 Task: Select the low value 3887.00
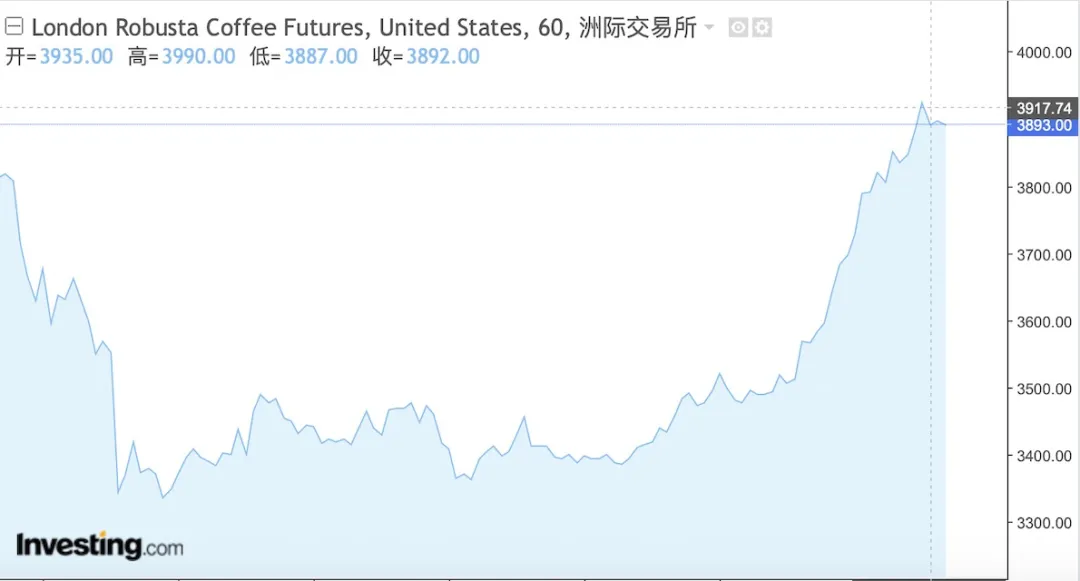click(x=321, y=56)
